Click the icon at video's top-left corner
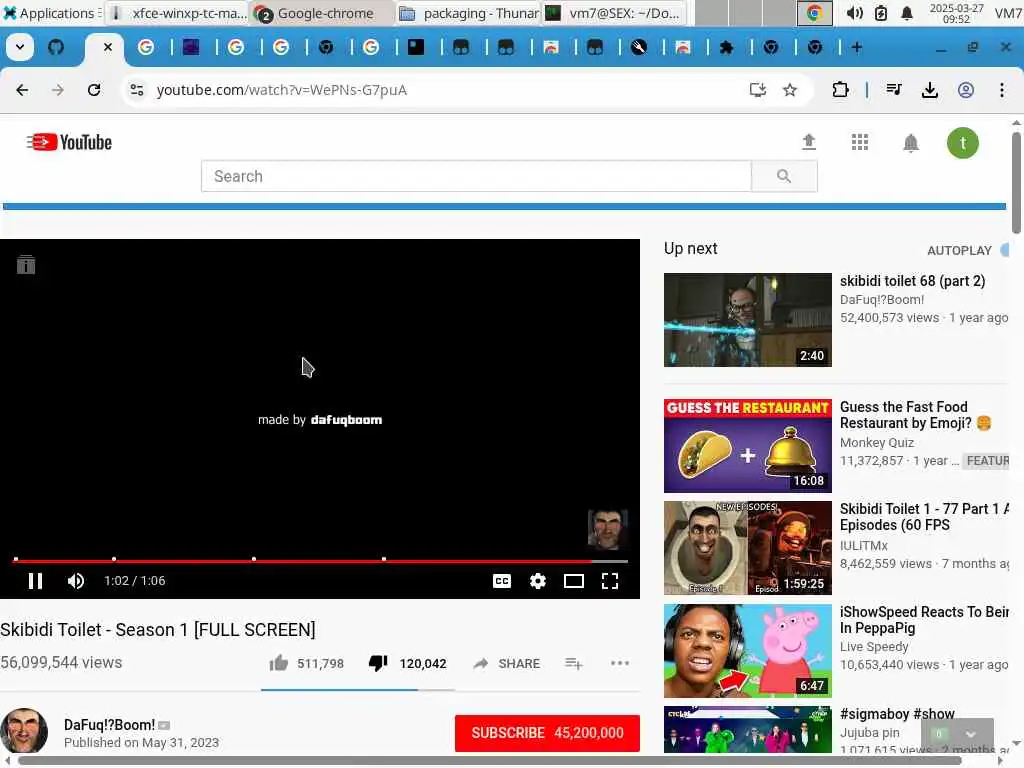1024x768 pixels. 26,264
